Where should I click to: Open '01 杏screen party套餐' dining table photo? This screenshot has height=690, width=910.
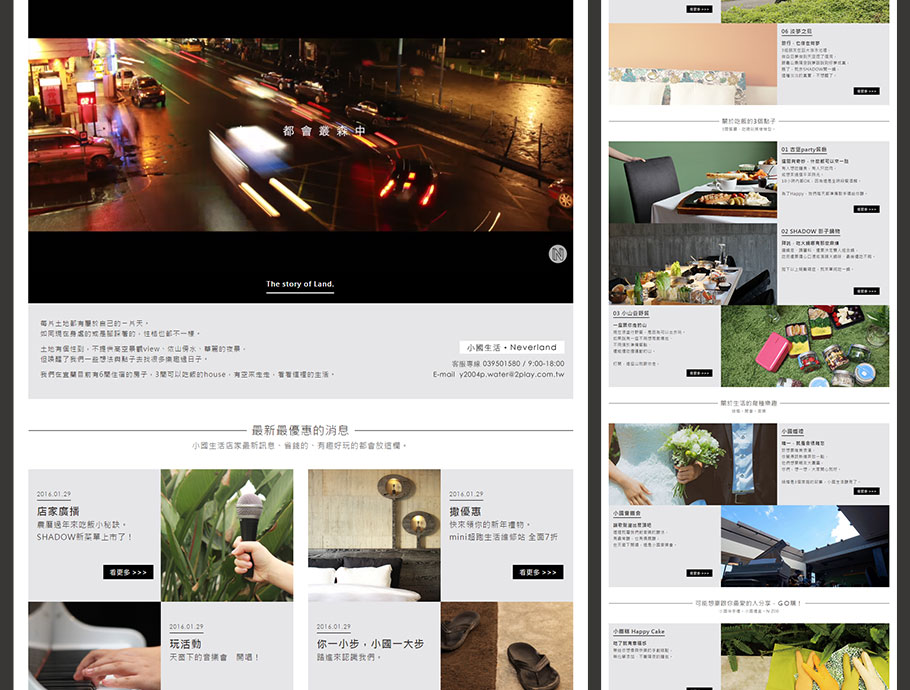[x=693, y=181]
